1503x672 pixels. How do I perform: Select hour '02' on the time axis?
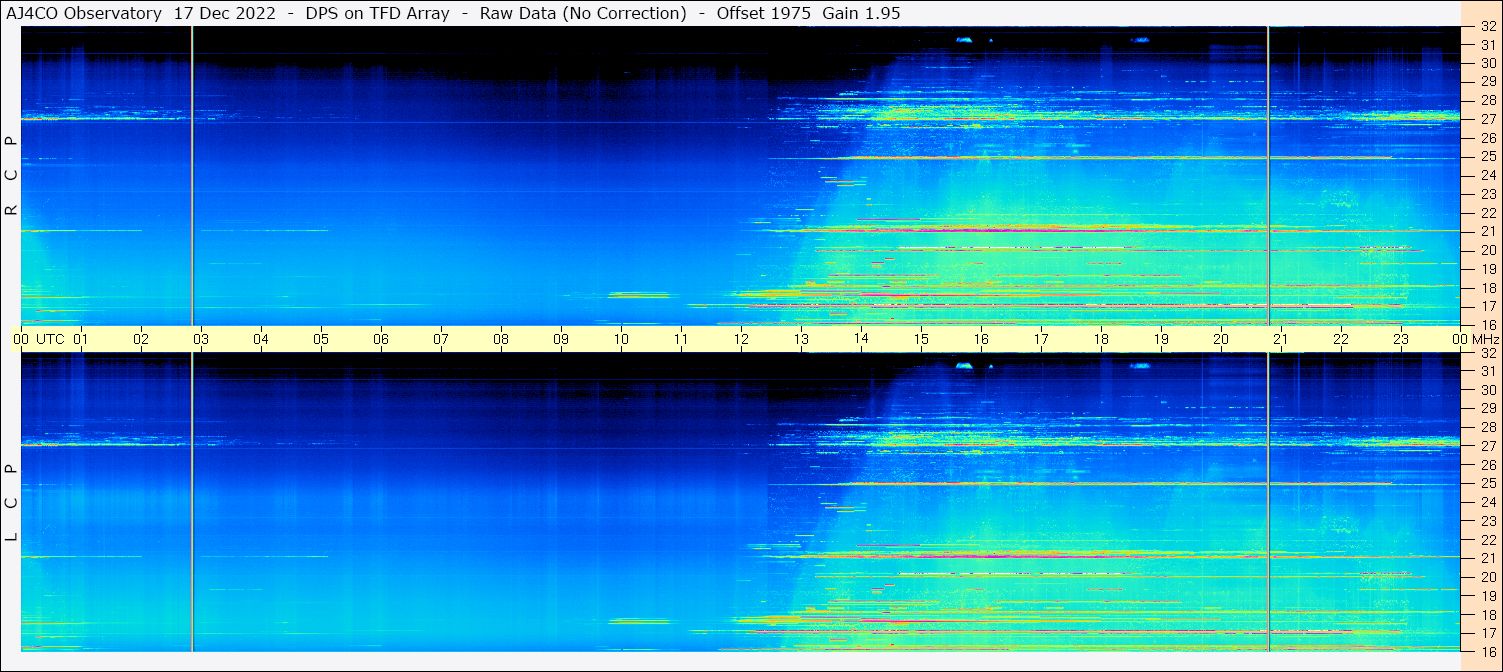[x=141, y=339]
